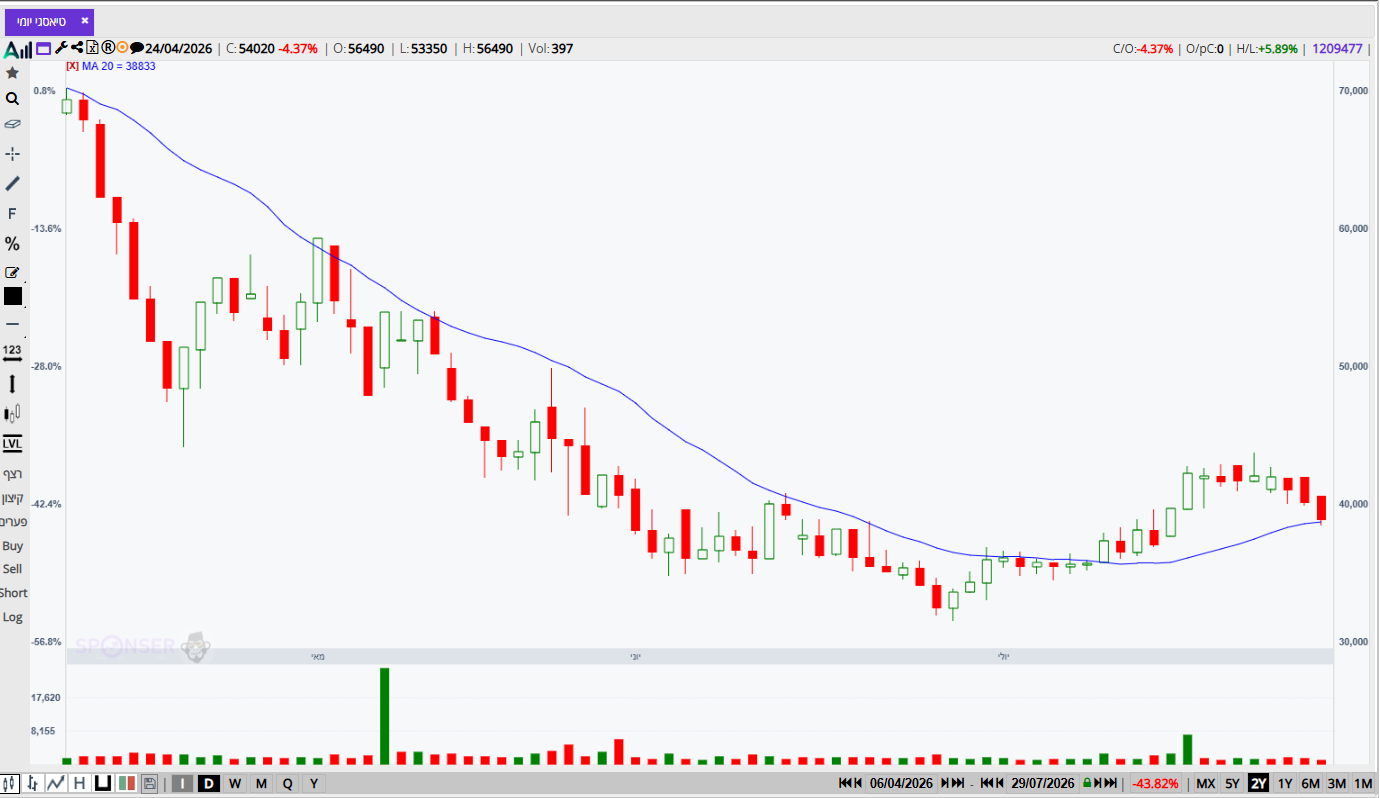The image size is (1380, 798).
Task: Click the tallest green volume bar
Action: tap(384, 716)
